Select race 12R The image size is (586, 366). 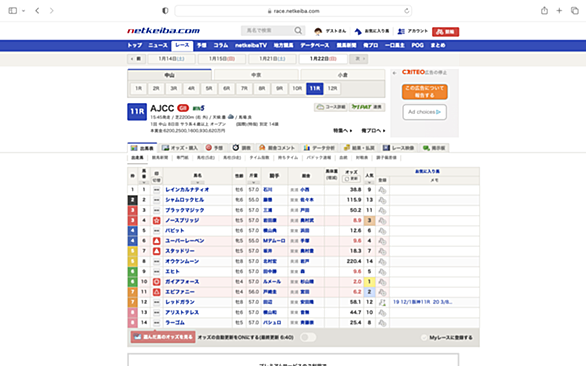pos(332,89)
